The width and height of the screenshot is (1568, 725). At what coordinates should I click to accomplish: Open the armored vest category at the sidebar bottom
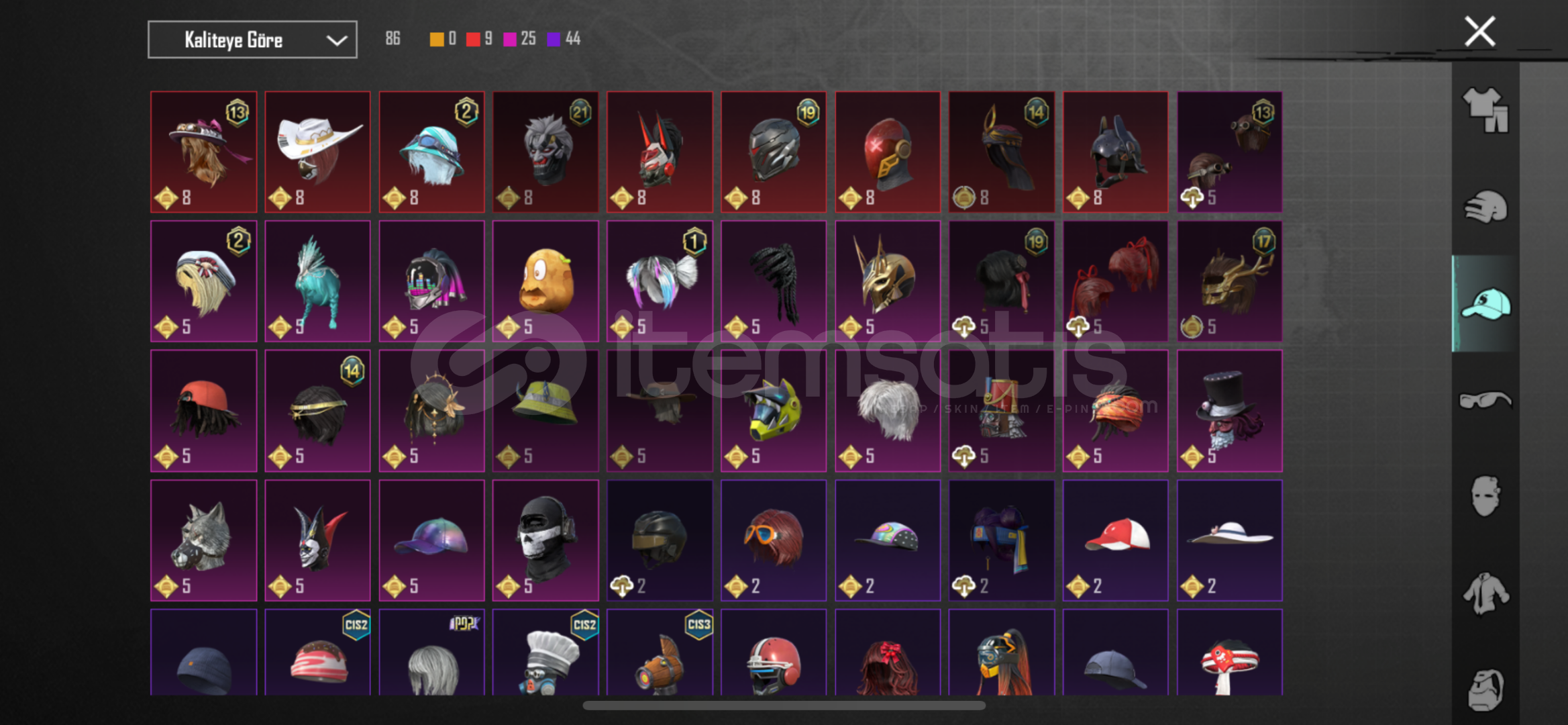pyautogui.click(x=1485, y=689)
